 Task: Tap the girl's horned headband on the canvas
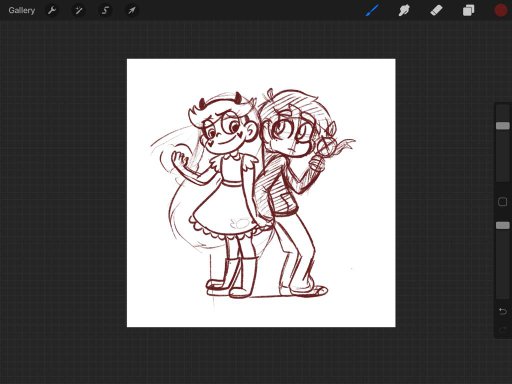point(220,99)
